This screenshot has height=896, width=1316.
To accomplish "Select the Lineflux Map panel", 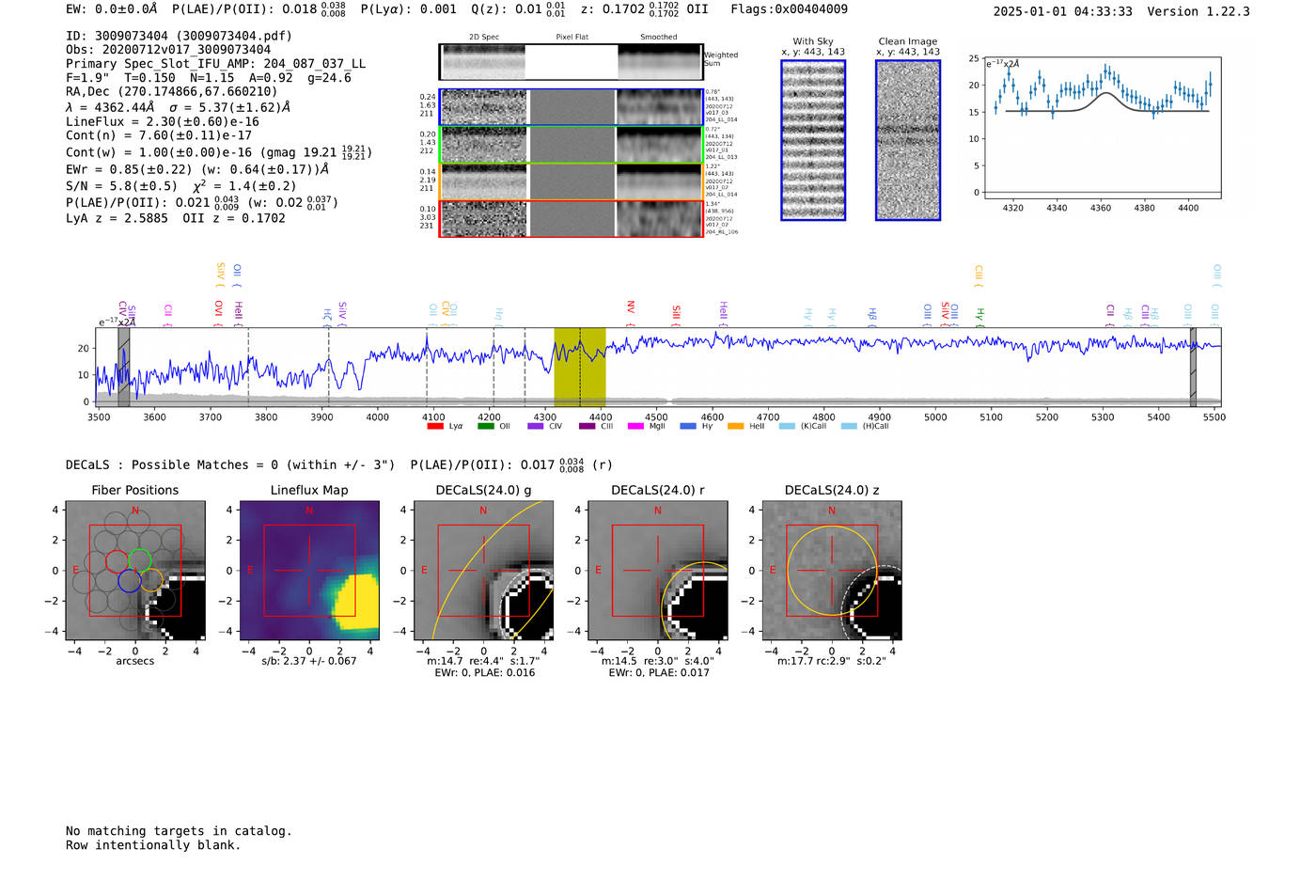I will 309,571.
